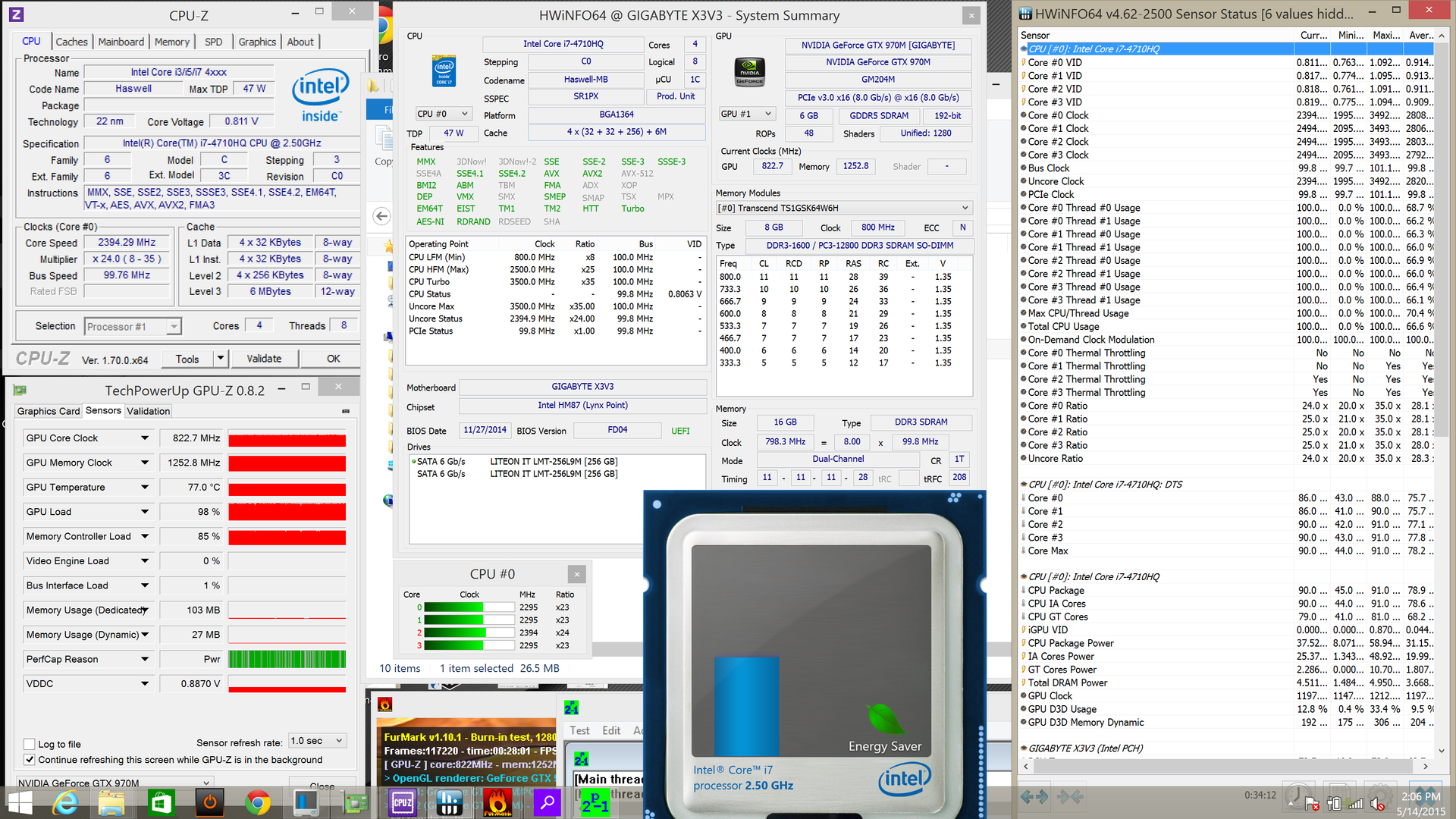Screen dimensions: 1456x819
Task: Click the Validate button in CPU-Z
Action: 264,359
